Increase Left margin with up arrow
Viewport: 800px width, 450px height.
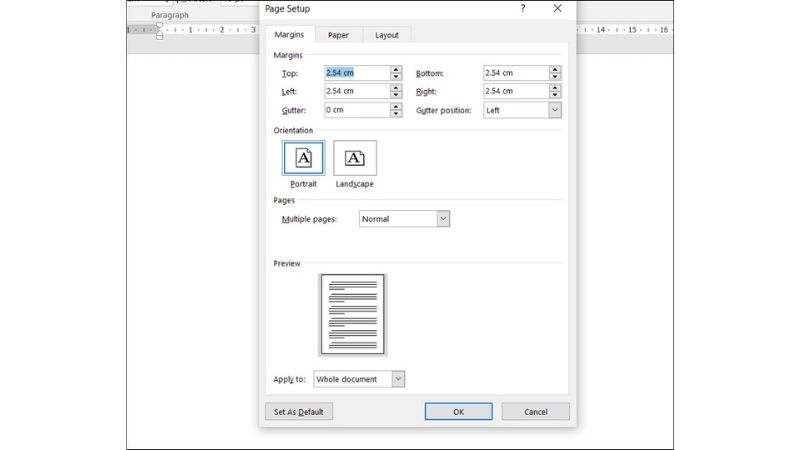[396, 88]
